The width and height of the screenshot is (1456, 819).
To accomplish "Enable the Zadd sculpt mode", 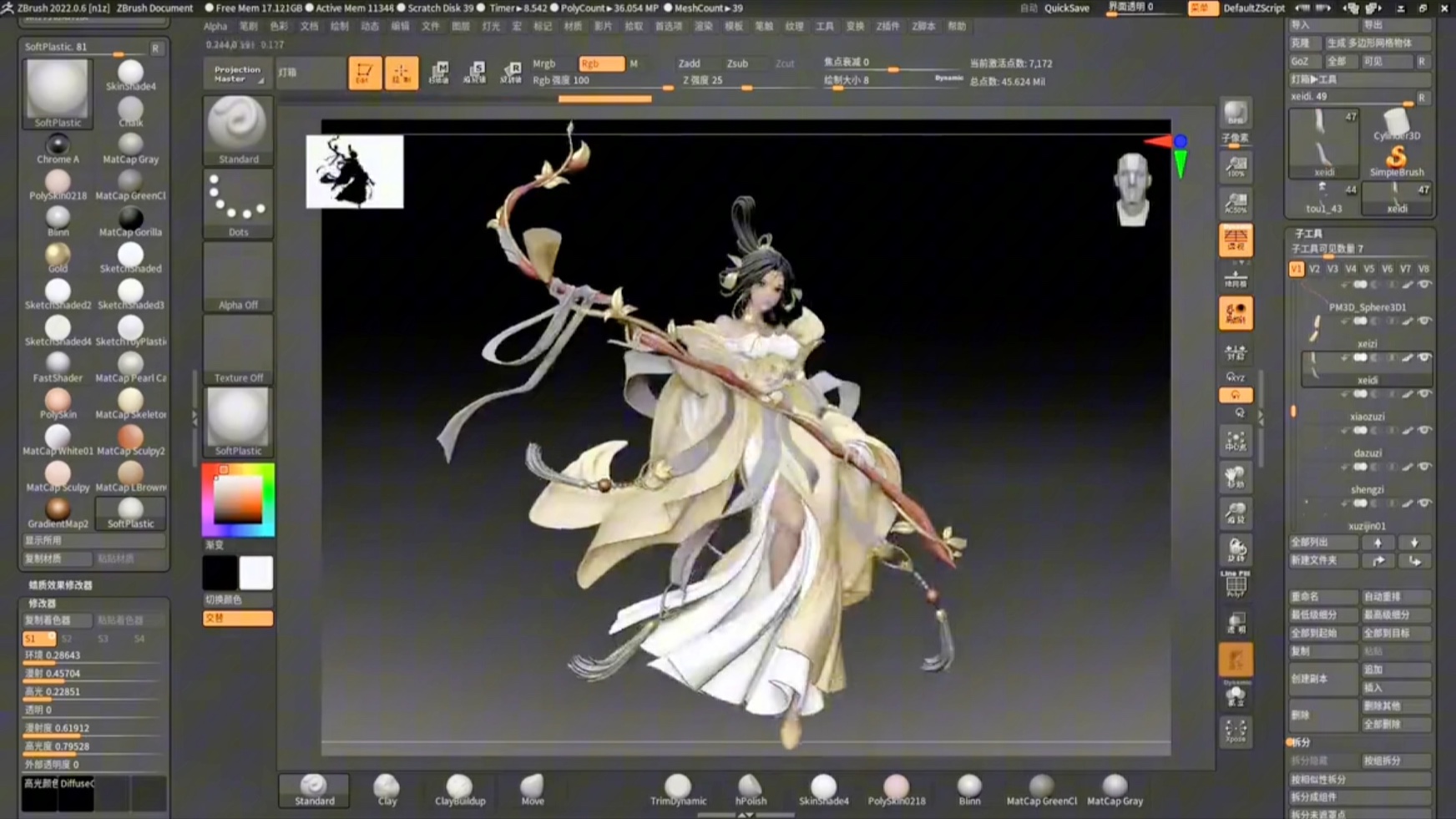I will tap(689, 63).
